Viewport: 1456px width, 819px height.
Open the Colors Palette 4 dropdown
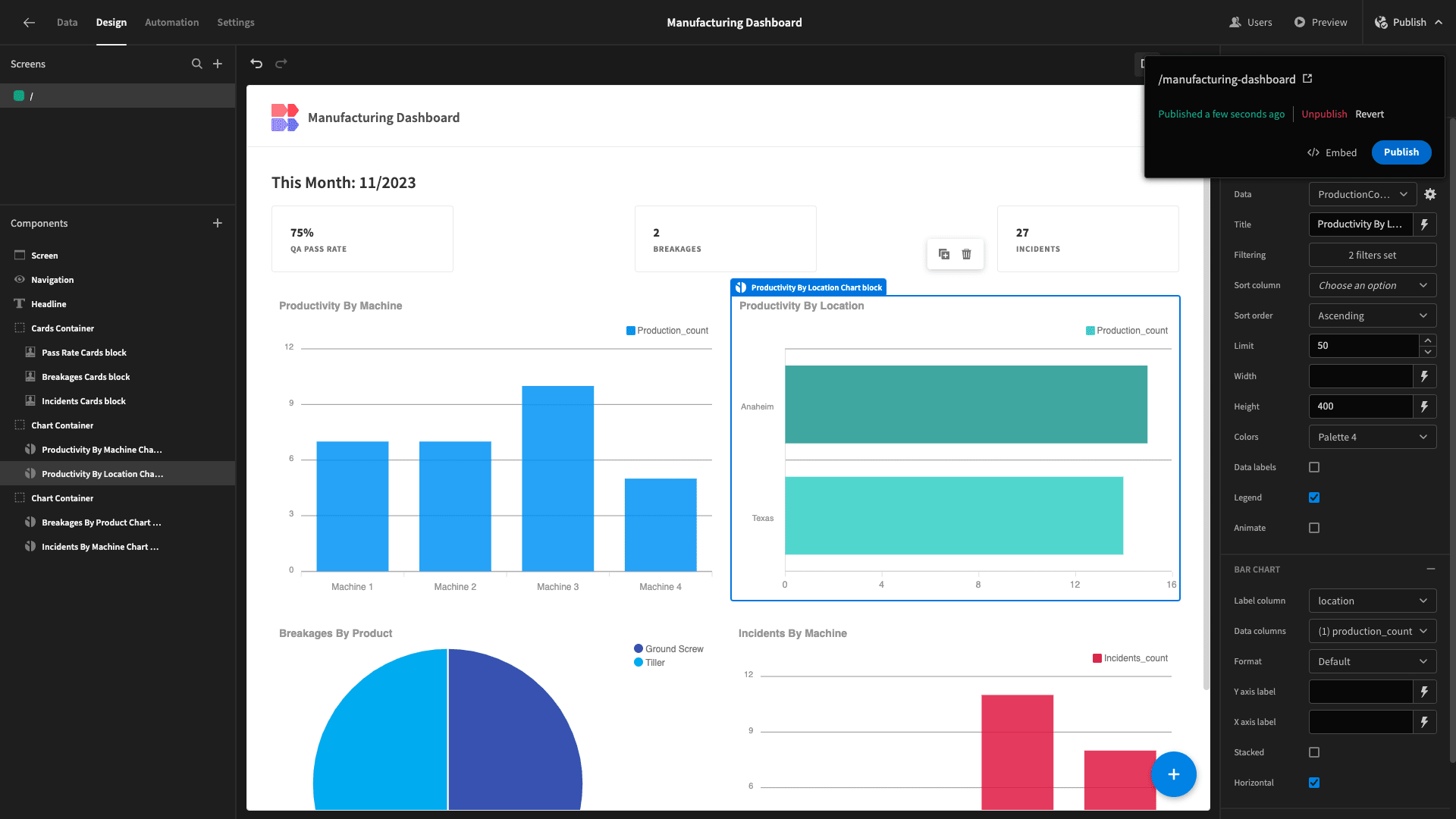(x=1373, y=437)
